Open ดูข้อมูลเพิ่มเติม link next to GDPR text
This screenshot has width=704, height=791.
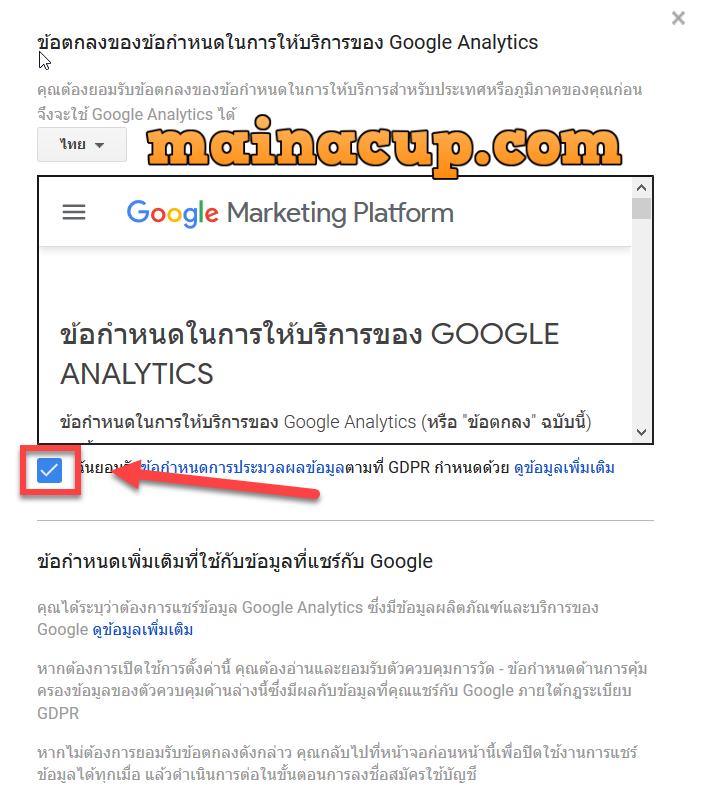[564, 468]
